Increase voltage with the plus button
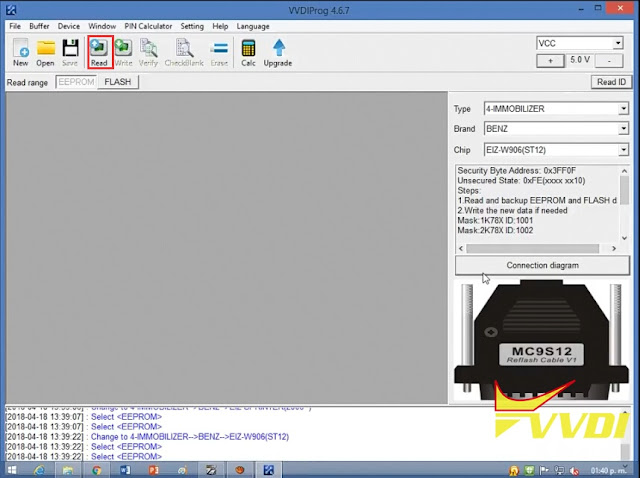 pyautogui.click(x=550, y=61)
